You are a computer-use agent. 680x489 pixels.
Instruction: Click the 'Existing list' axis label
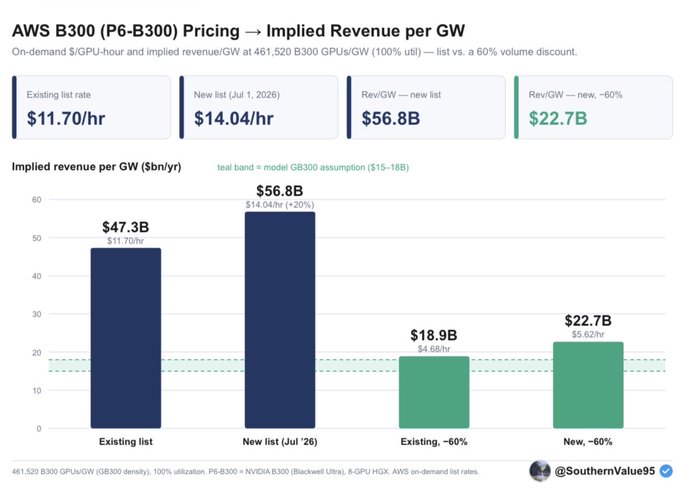tap(126, 442)
